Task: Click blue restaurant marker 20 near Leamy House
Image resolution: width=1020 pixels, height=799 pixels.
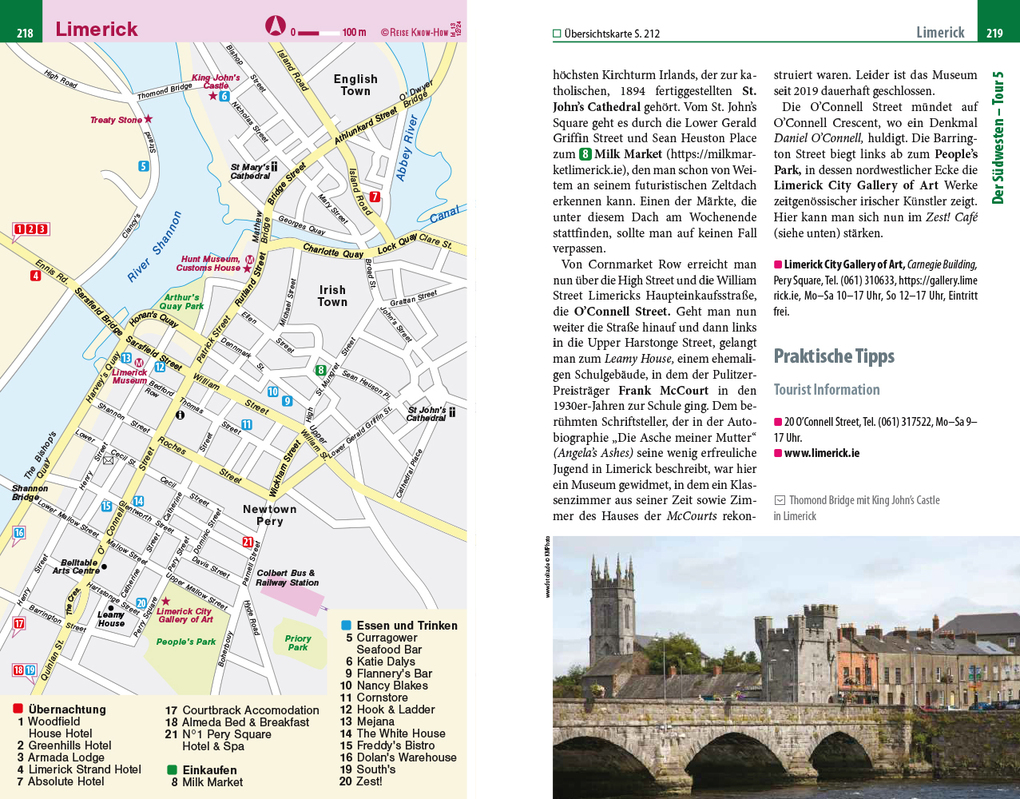Action: [x=141, y=603]
